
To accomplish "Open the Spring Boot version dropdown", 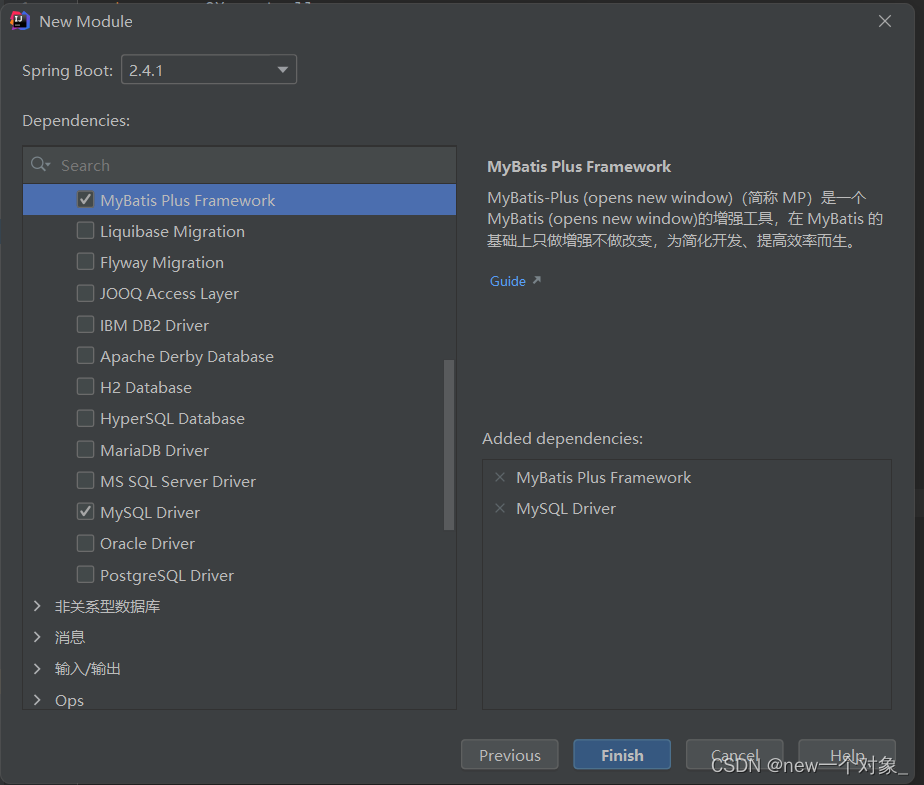I will pos(209,70).
